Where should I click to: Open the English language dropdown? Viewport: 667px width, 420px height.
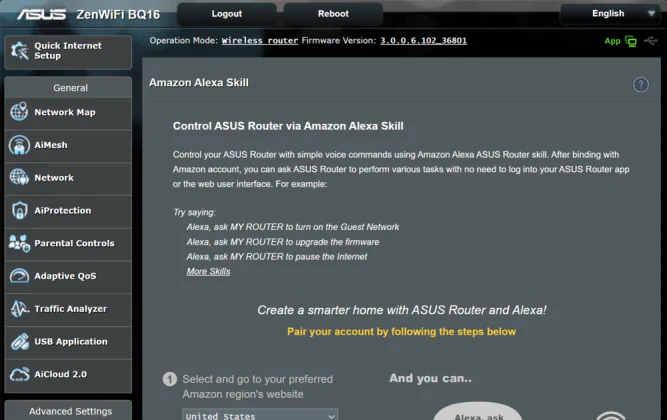click(611, 14)
